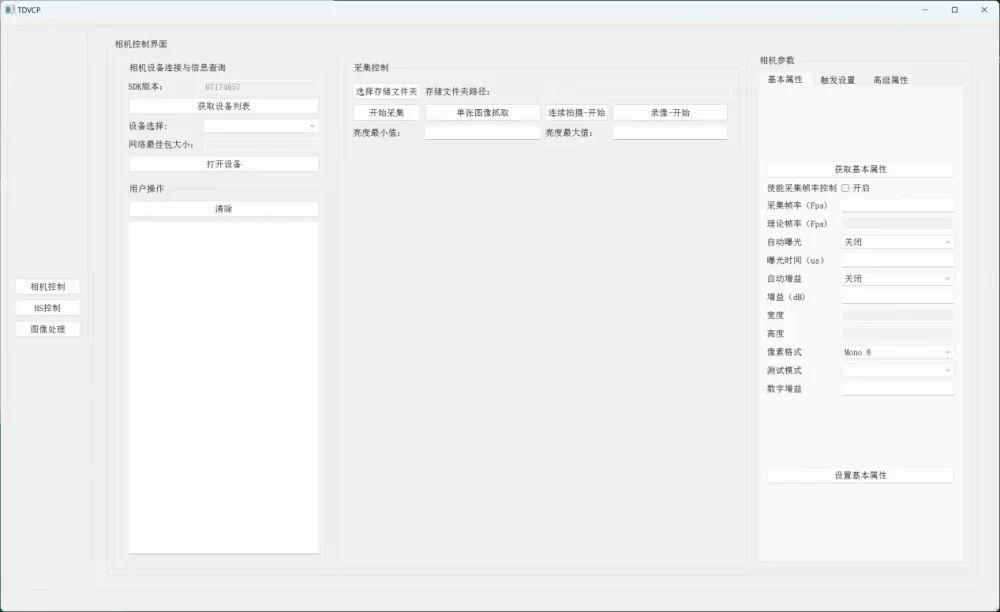
Task: Click the 曝光时间 (us) input field
Action: pyautogui.click(x=897, y=260)
